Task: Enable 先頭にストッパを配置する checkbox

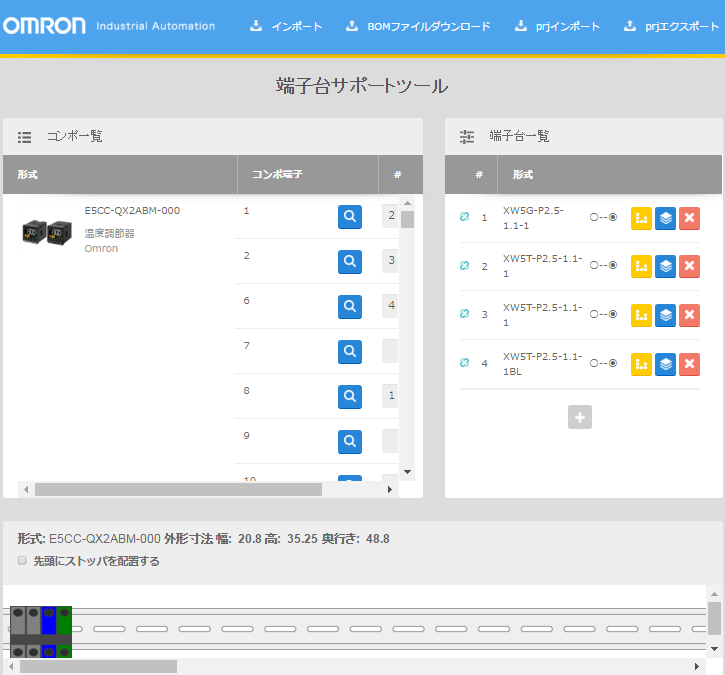Action: [22, 560]
